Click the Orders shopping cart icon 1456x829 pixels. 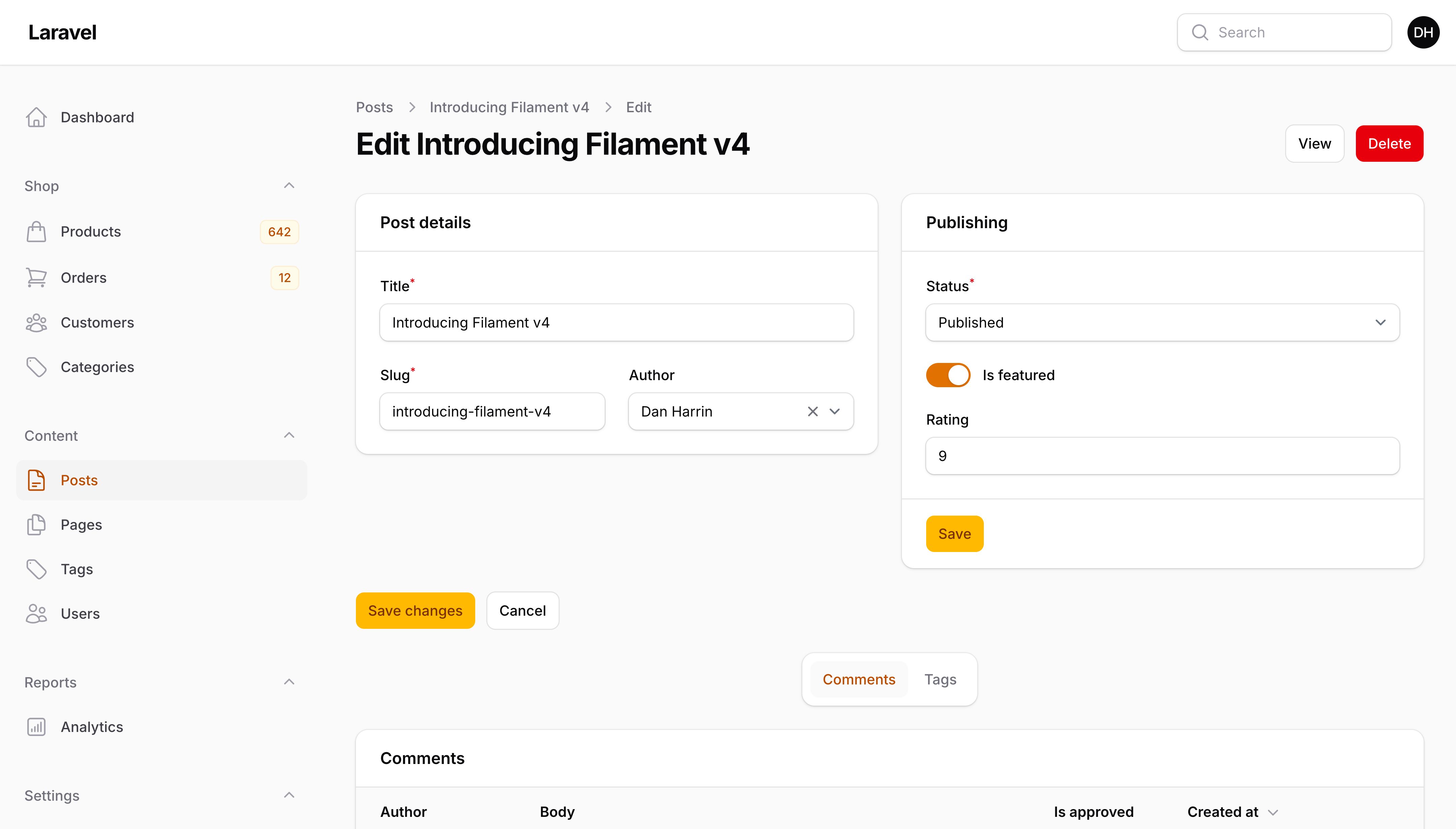(36, 278)
